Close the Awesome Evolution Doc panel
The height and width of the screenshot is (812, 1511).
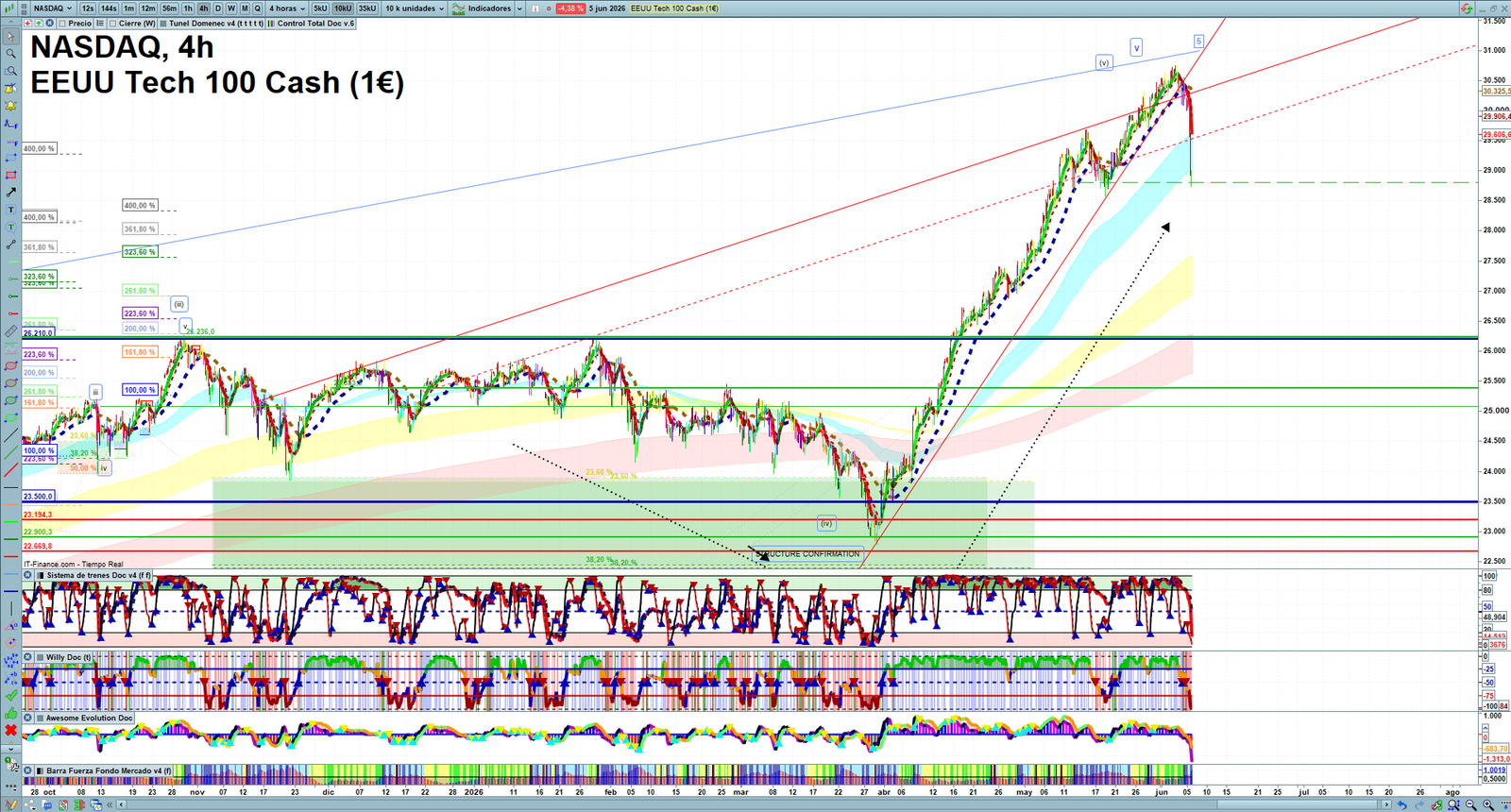(28, 718)
